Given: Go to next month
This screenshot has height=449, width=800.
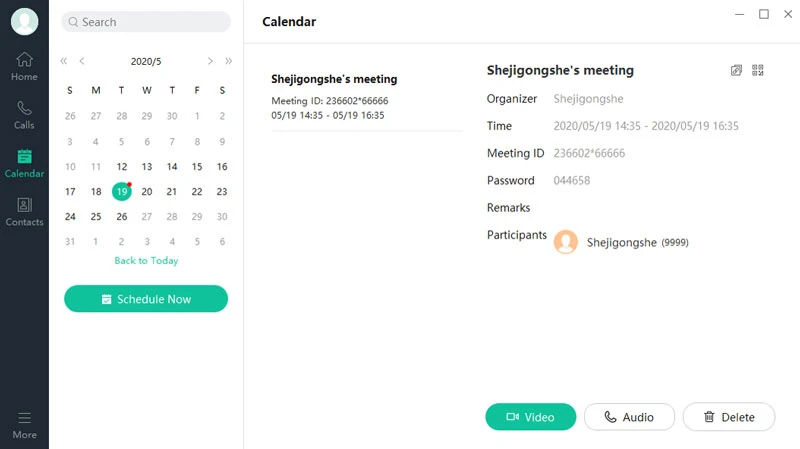Looking at the screenshot, I should [x=210, y=61].
